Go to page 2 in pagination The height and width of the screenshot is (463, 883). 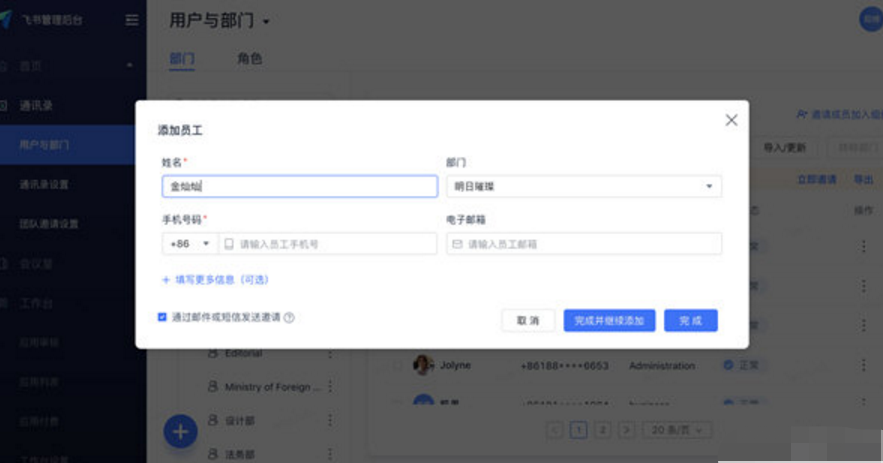pos(603,430)
